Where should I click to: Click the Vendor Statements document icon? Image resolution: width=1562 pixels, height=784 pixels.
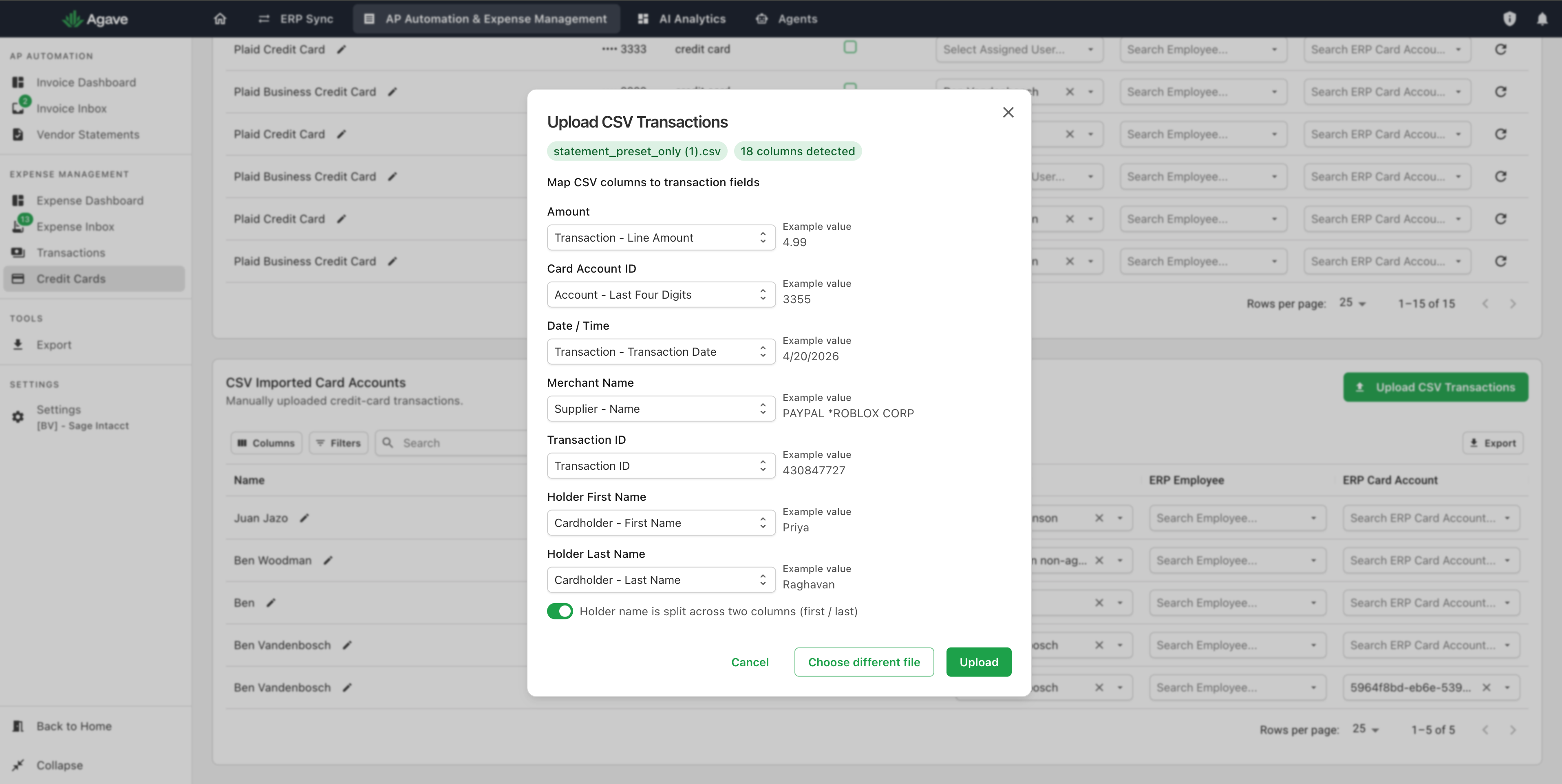(18, 134)
